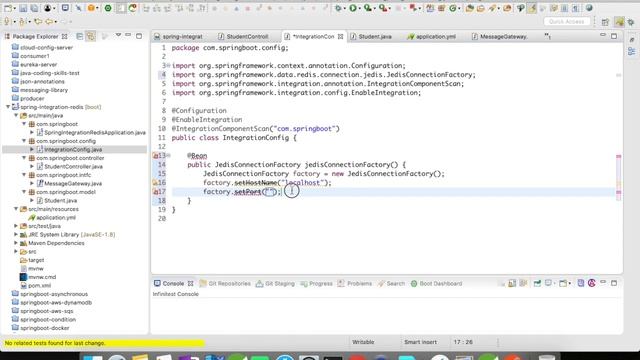Toggle the Pin Console icon
640x360 pixels.
coord(537,283)
